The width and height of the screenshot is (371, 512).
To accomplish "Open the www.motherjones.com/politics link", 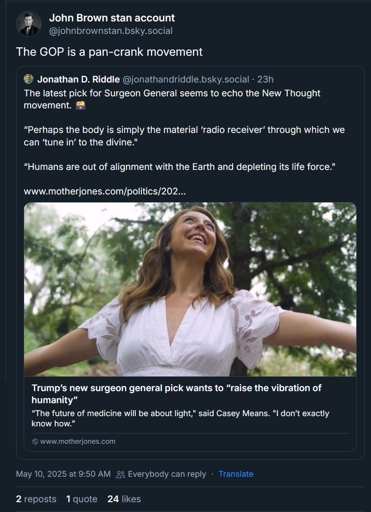I will (x=105, y=191).
